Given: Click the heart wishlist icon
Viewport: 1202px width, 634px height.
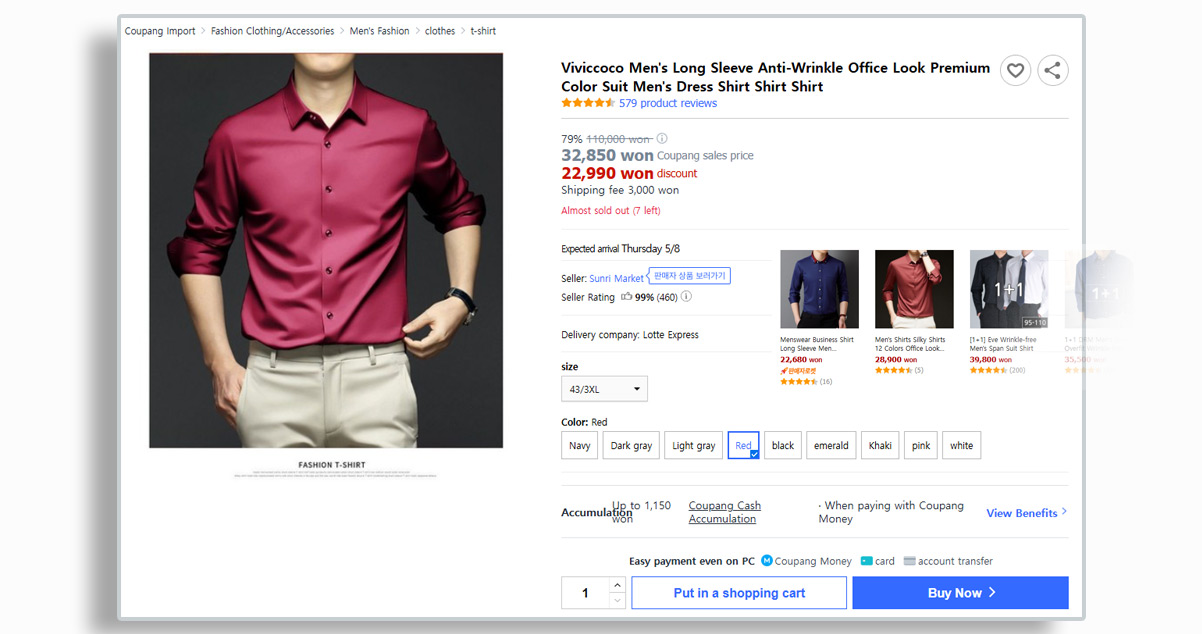Looking at the screenshot, I should [x=1015, y=70].
